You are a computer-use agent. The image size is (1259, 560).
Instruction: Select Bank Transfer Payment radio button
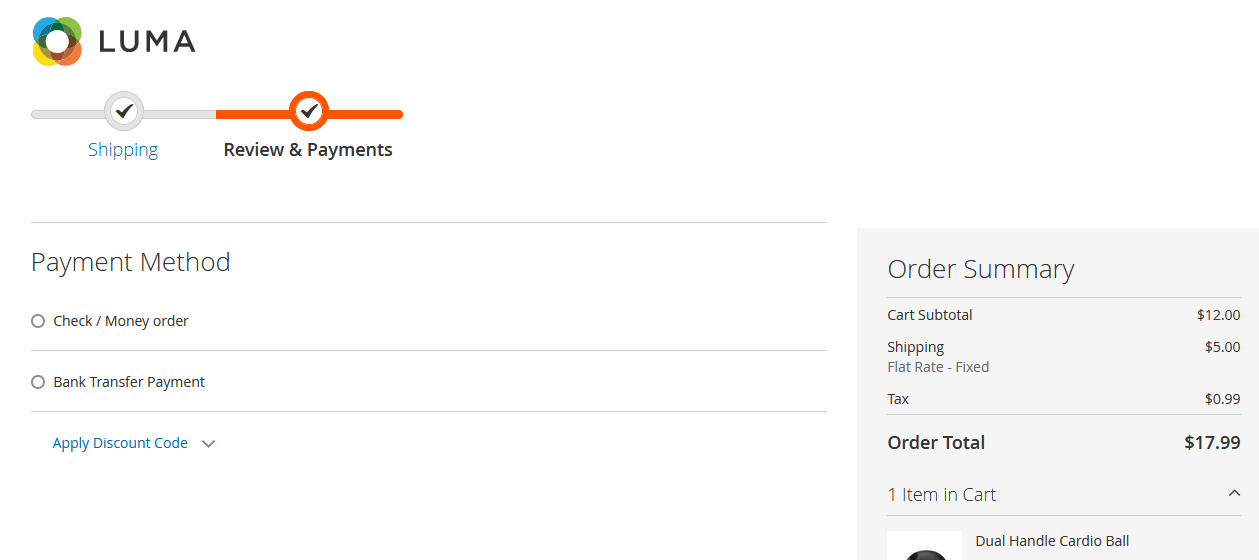point(38,382)
